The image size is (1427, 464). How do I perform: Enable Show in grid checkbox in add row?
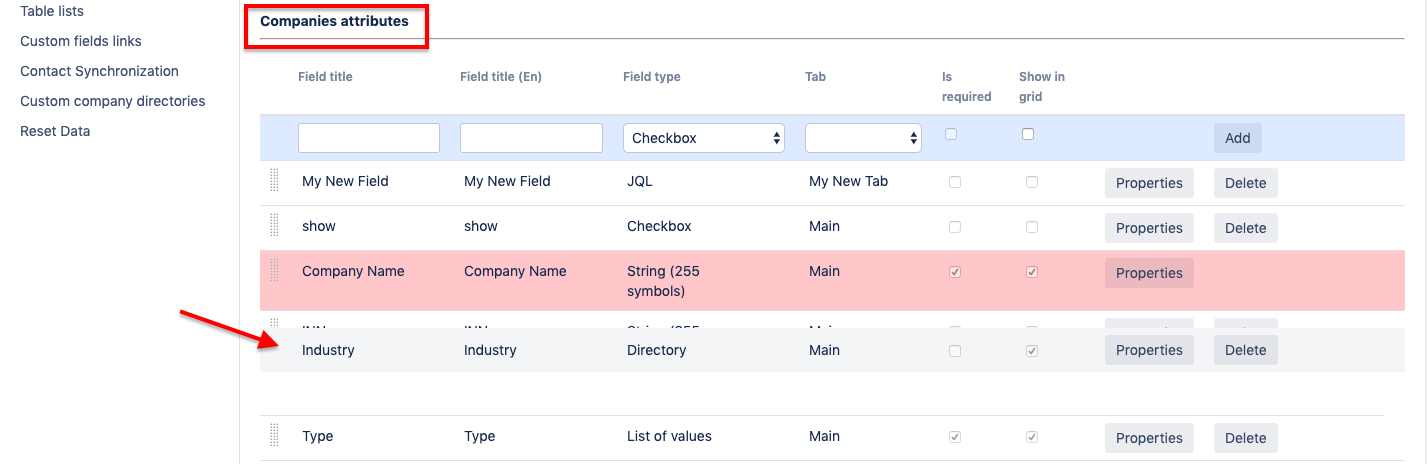(1028, 134)
